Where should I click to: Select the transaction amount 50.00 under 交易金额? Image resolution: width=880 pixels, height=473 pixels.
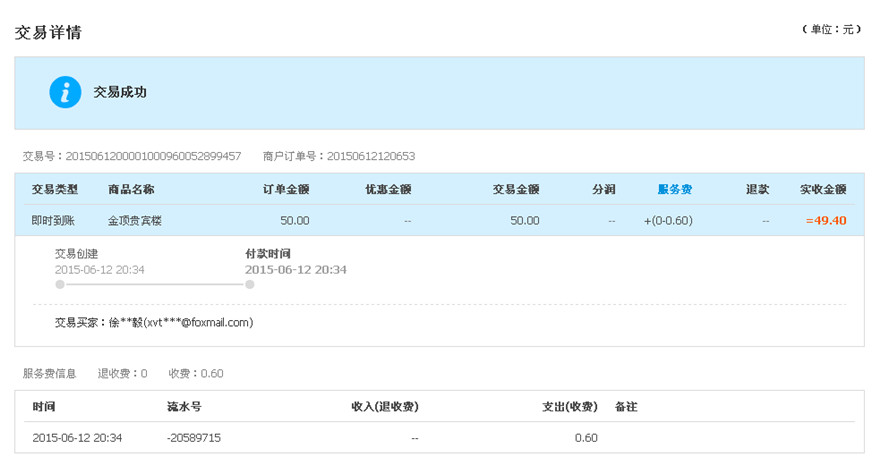pyautogui.click(x=525, y=221)
